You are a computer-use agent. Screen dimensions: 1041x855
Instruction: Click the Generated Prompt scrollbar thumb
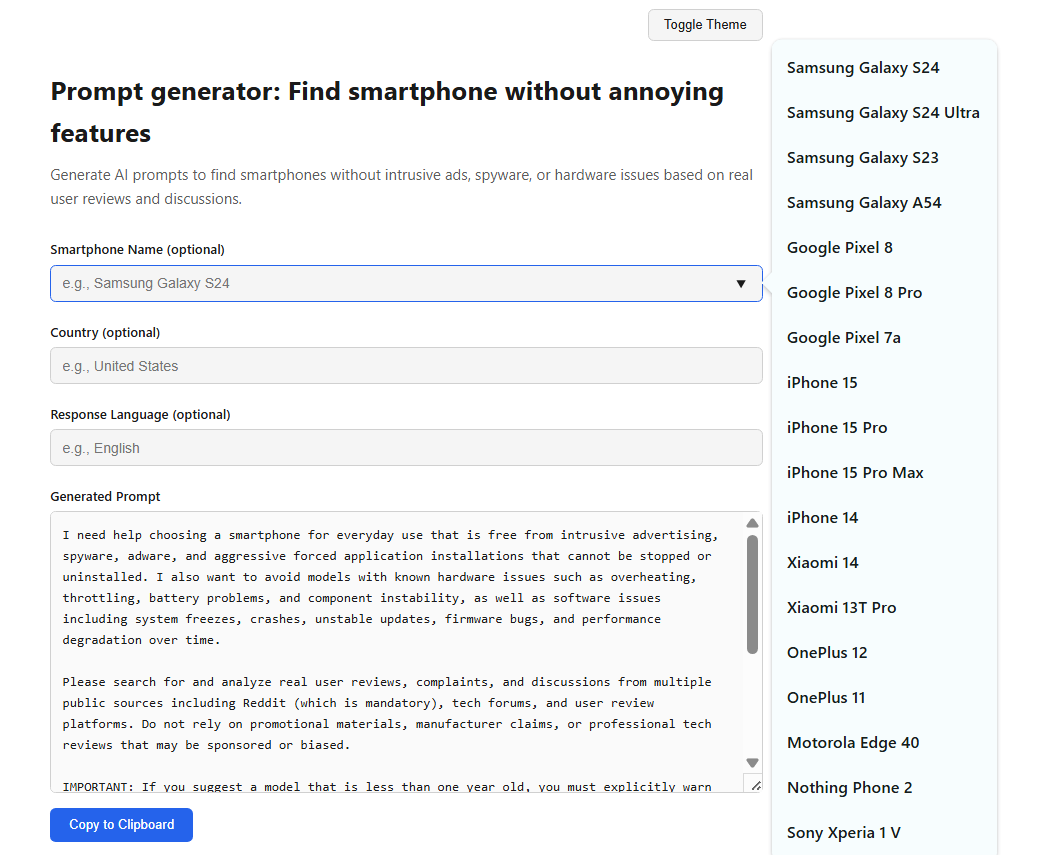tap(752, 594)
